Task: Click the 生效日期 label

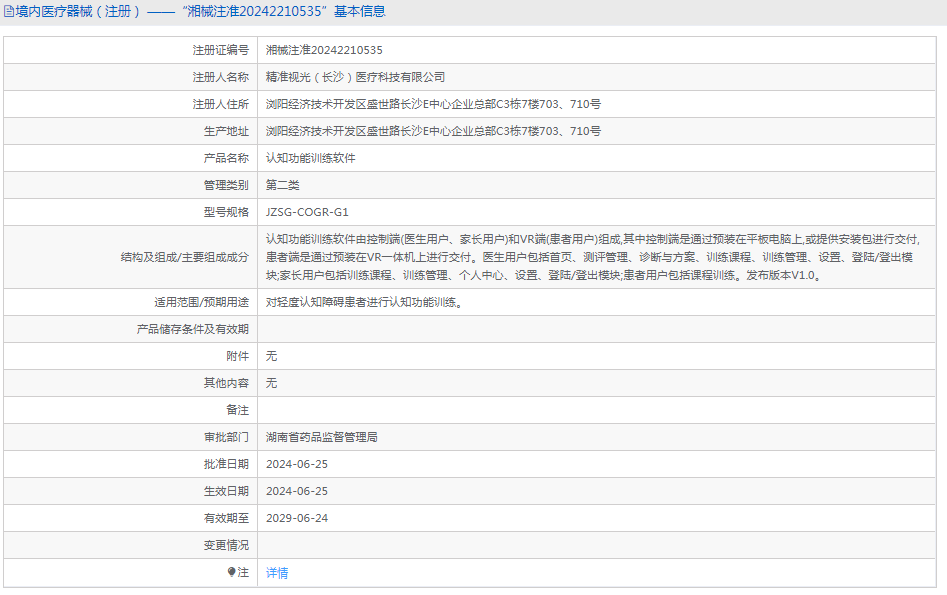Action: point(226,491)
